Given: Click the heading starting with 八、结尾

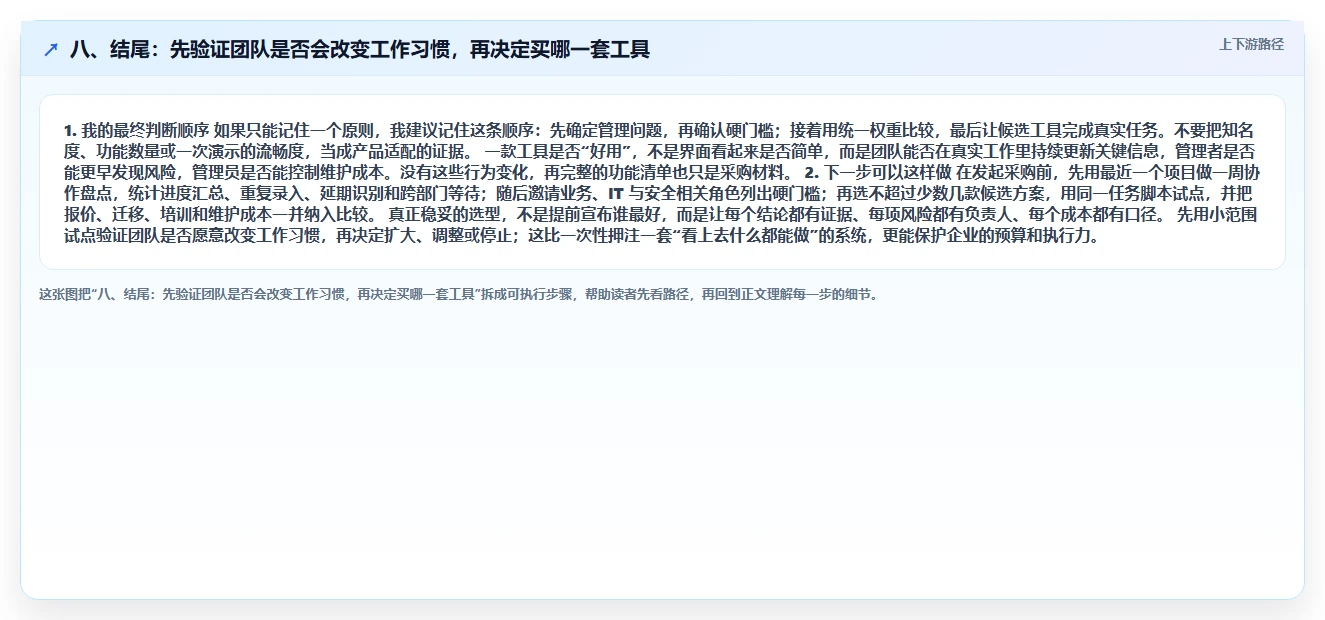Looking at the screenshot, I should click(360, 49).
